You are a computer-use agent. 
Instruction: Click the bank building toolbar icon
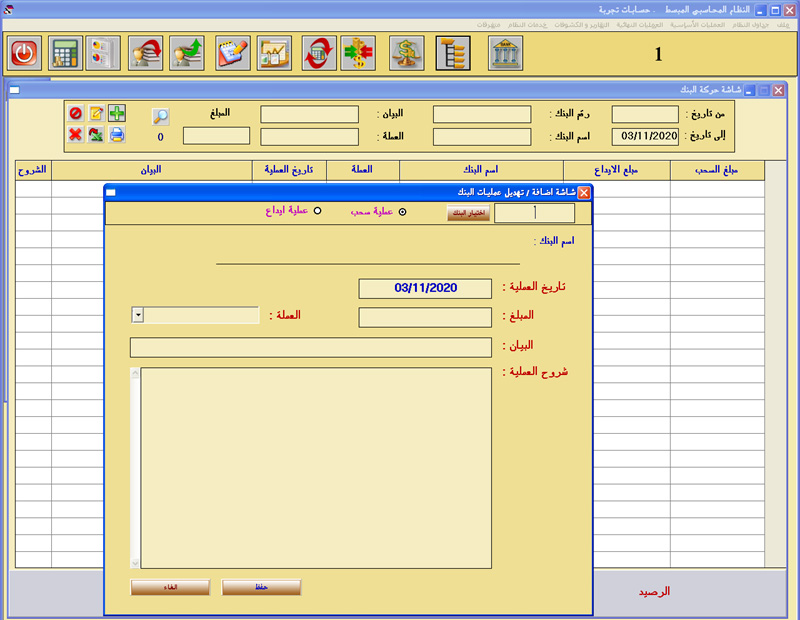click(x=506, y=52)
